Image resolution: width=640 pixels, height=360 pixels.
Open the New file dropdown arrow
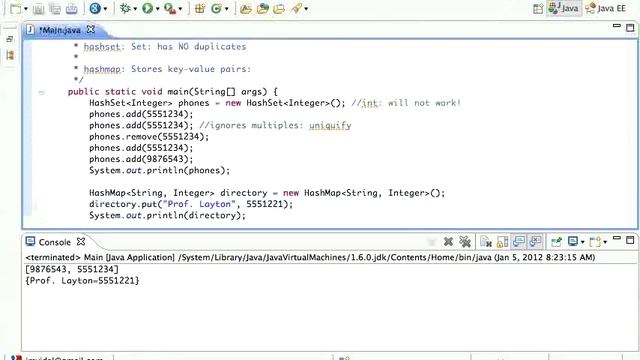[x=26, y=9]
